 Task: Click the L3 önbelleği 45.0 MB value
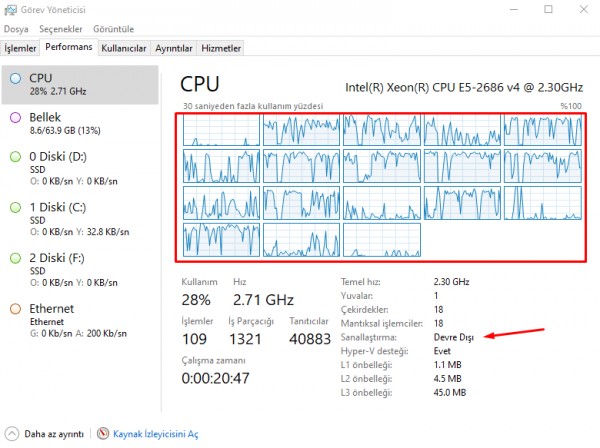coord(450,393)
